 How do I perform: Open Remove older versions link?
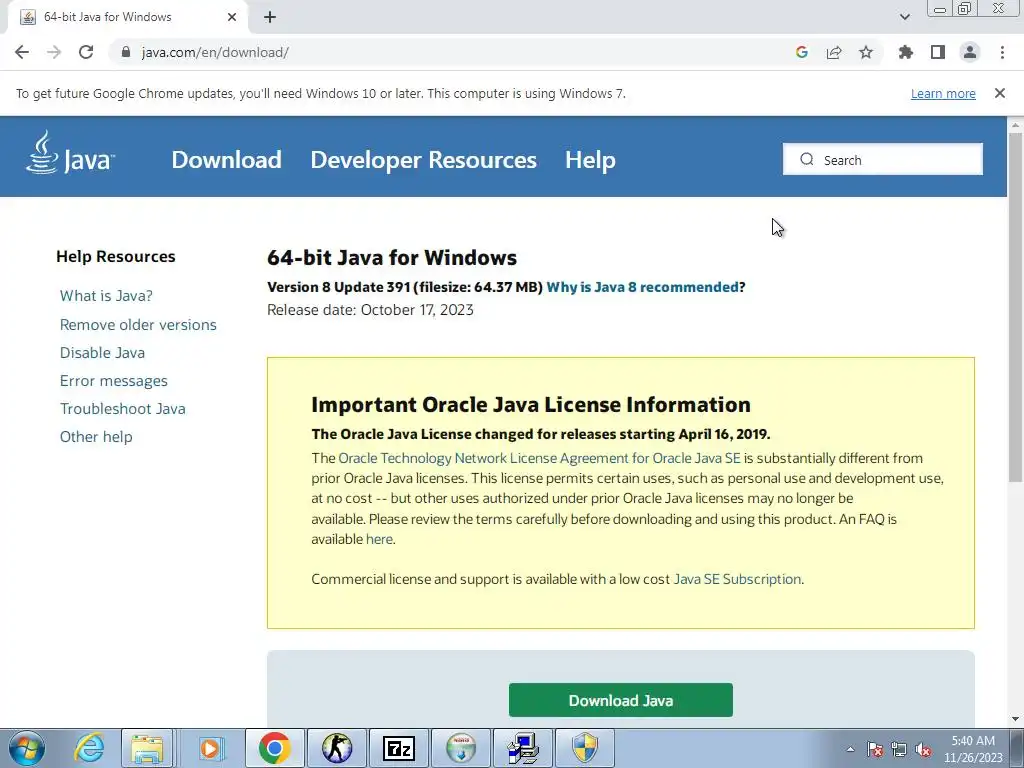(138, 325)
